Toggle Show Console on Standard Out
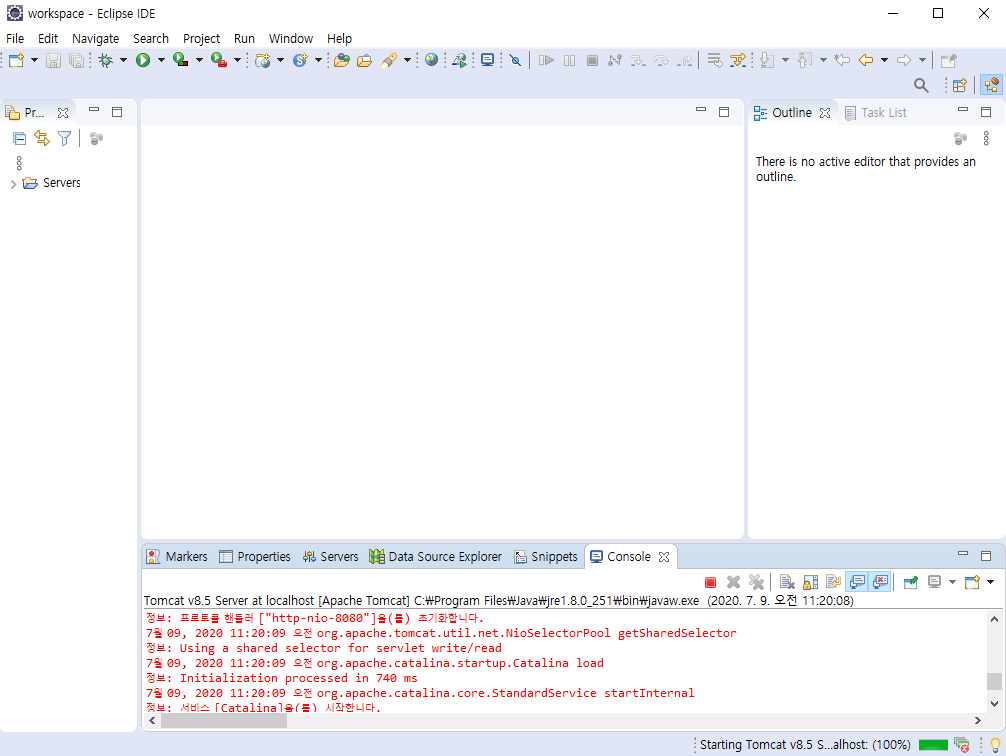 pyautogui.click(x=857, y=582)
